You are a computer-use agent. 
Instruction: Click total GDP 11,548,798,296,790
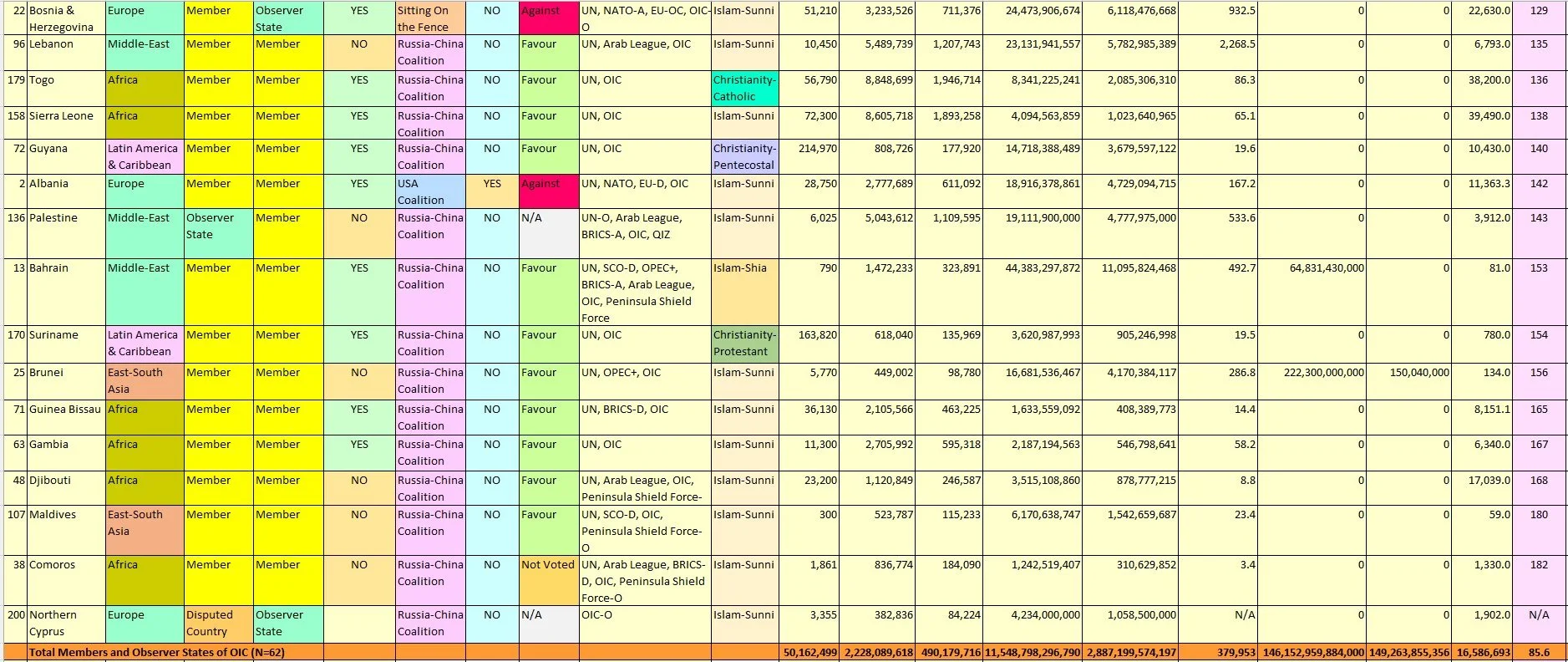[x=1033, y=652]
